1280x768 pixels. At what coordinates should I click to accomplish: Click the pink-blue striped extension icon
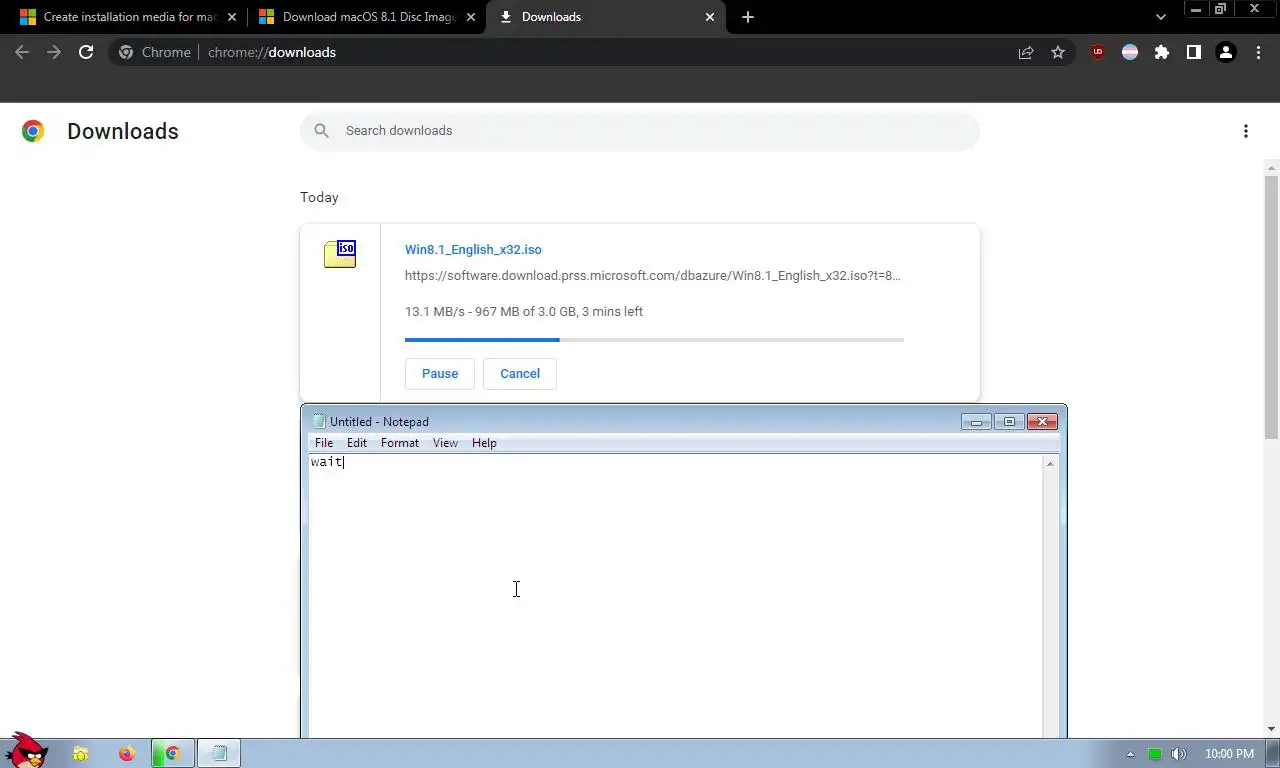coord(1130,52)
